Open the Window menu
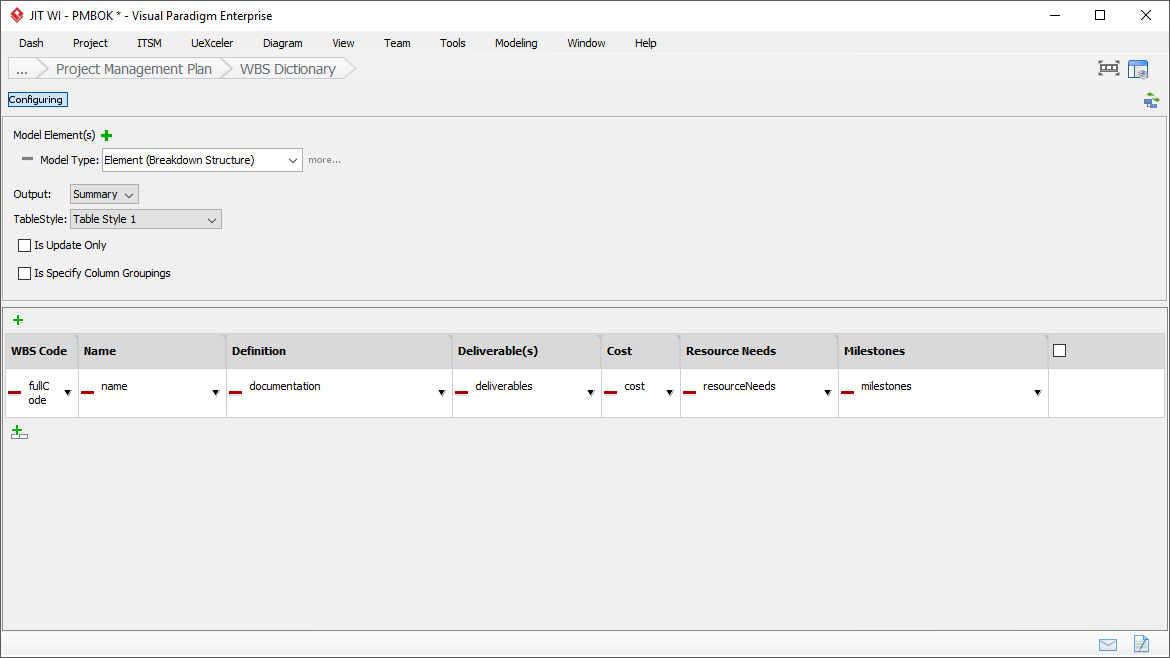Viewport: 1170px width, 658px height. (x=586, y=43)
